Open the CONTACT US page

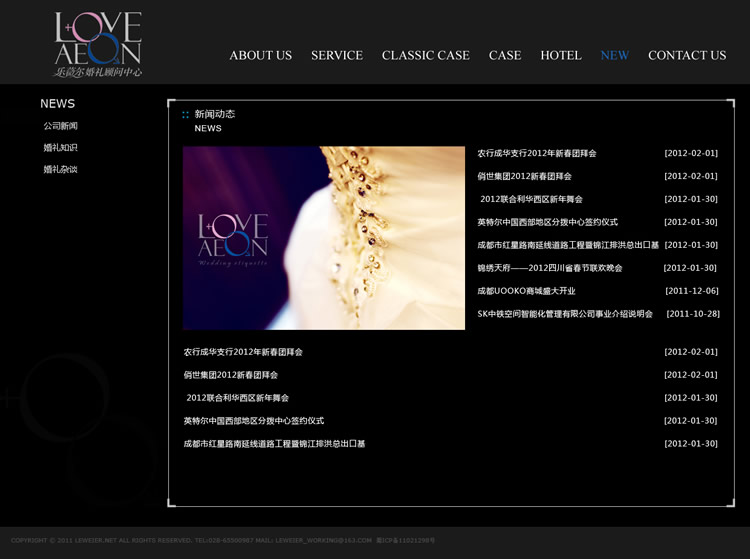click(x=686, y=56)
